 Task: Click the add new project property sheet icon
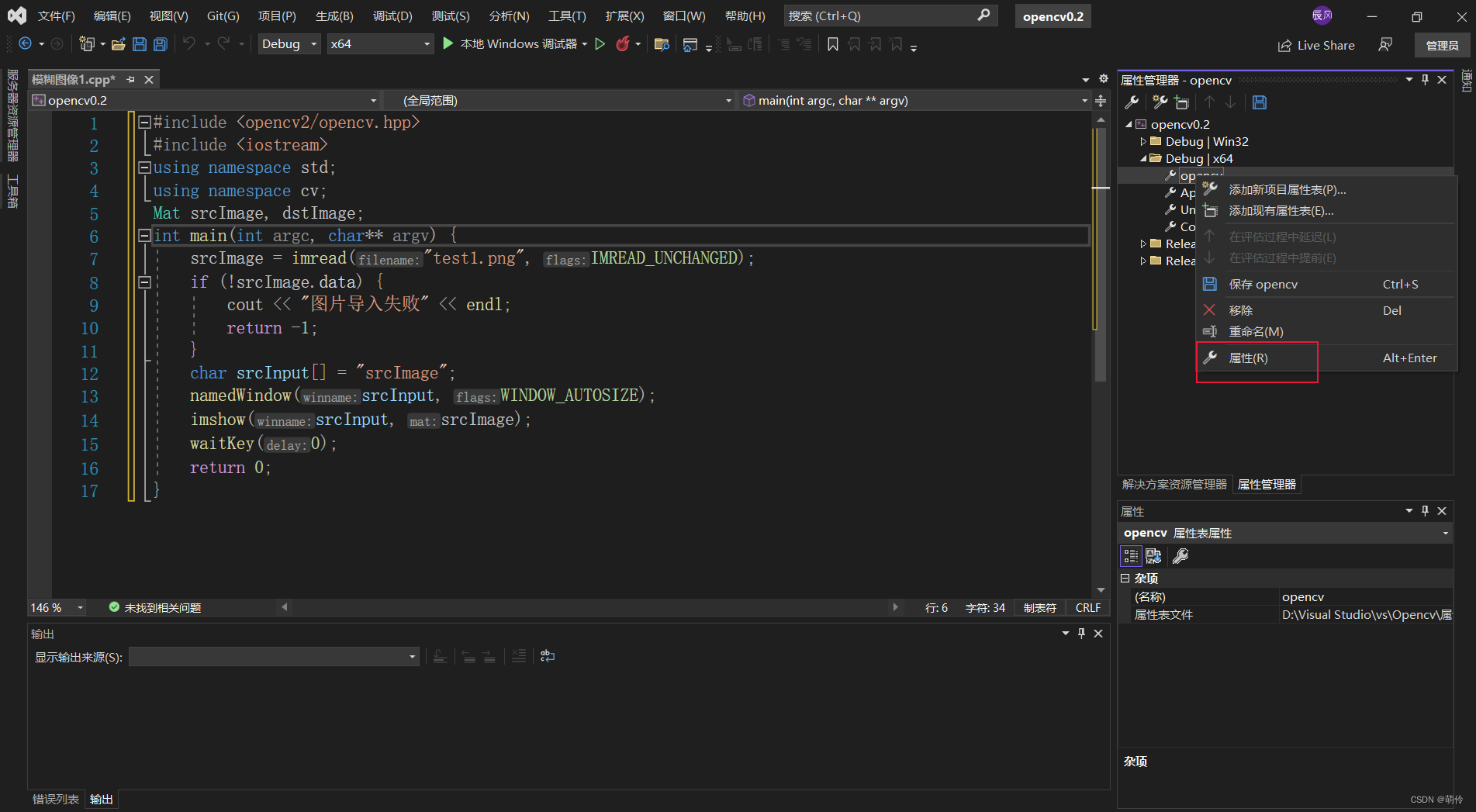(1159, 102)
